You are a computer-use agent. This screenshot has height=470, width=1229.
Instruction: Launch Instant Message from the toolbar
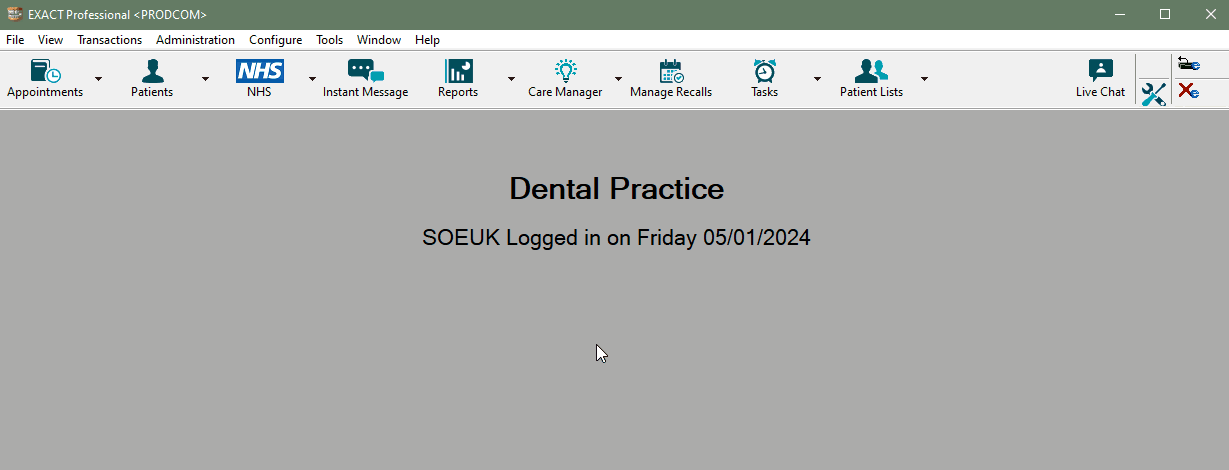coord(365,72)
